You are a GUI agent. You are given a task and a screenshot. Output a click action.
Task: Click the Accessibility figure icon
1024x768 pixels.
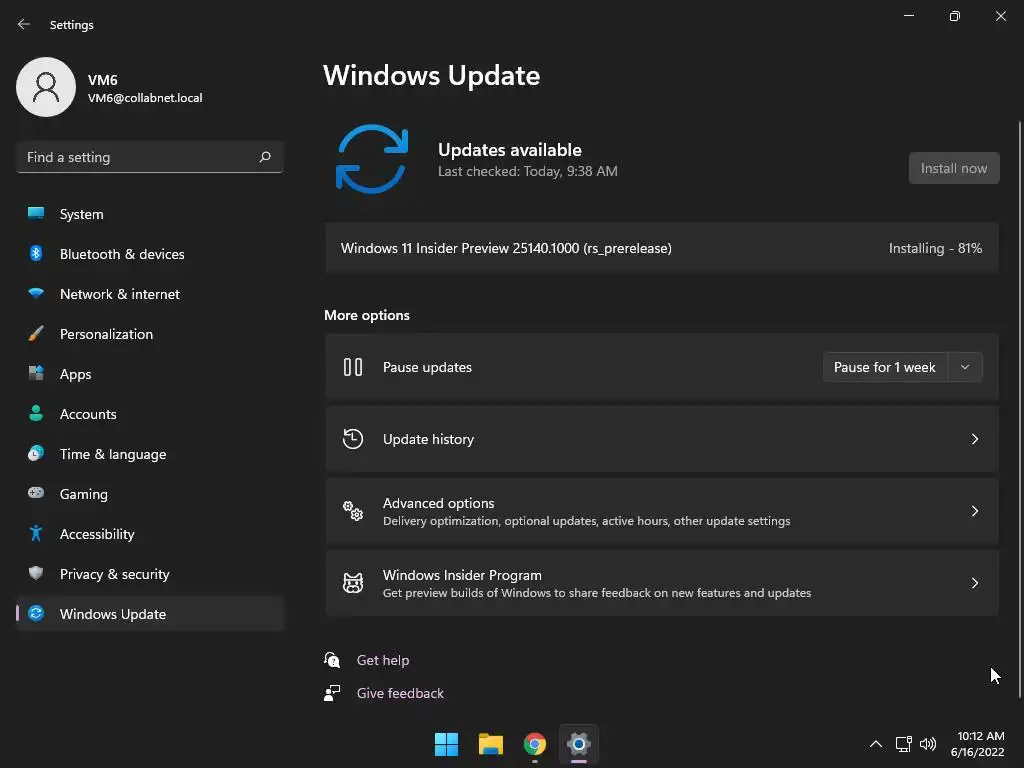[36, 534]
